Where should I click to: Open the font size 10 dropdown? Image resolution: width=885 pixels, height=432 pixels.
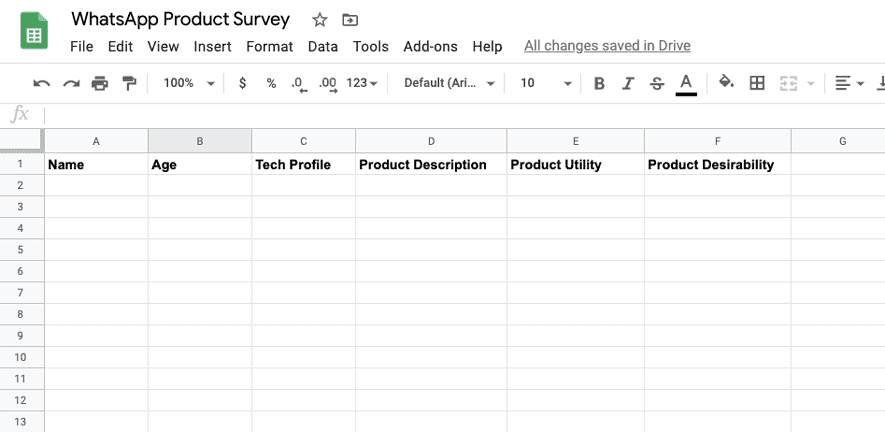coord(546,83)
